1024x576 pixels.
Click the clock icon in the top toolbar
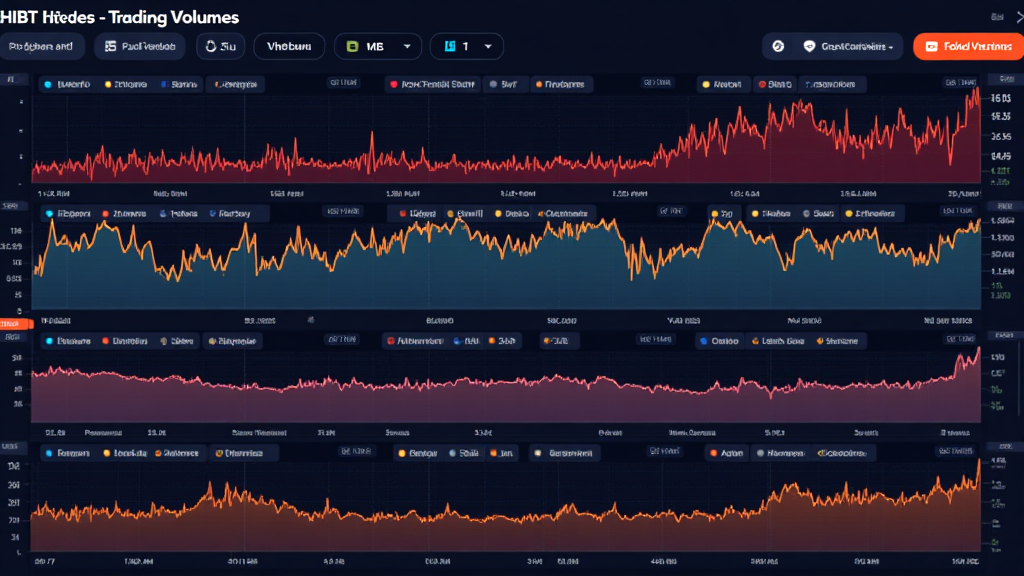pyautogui.click(x=211, y=46)
